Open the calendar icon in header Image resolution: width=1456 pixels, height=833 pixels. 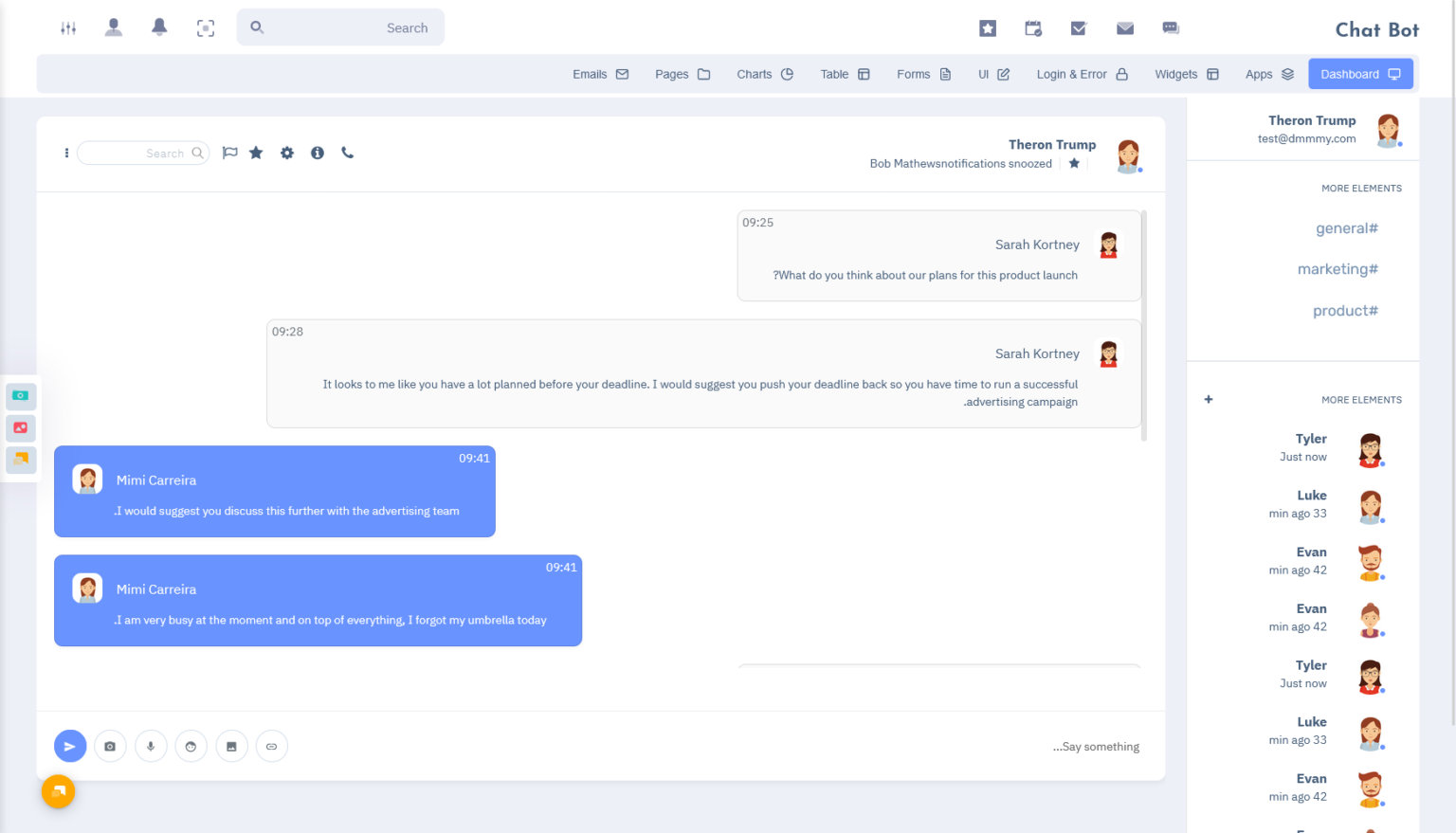(1033, 28)
